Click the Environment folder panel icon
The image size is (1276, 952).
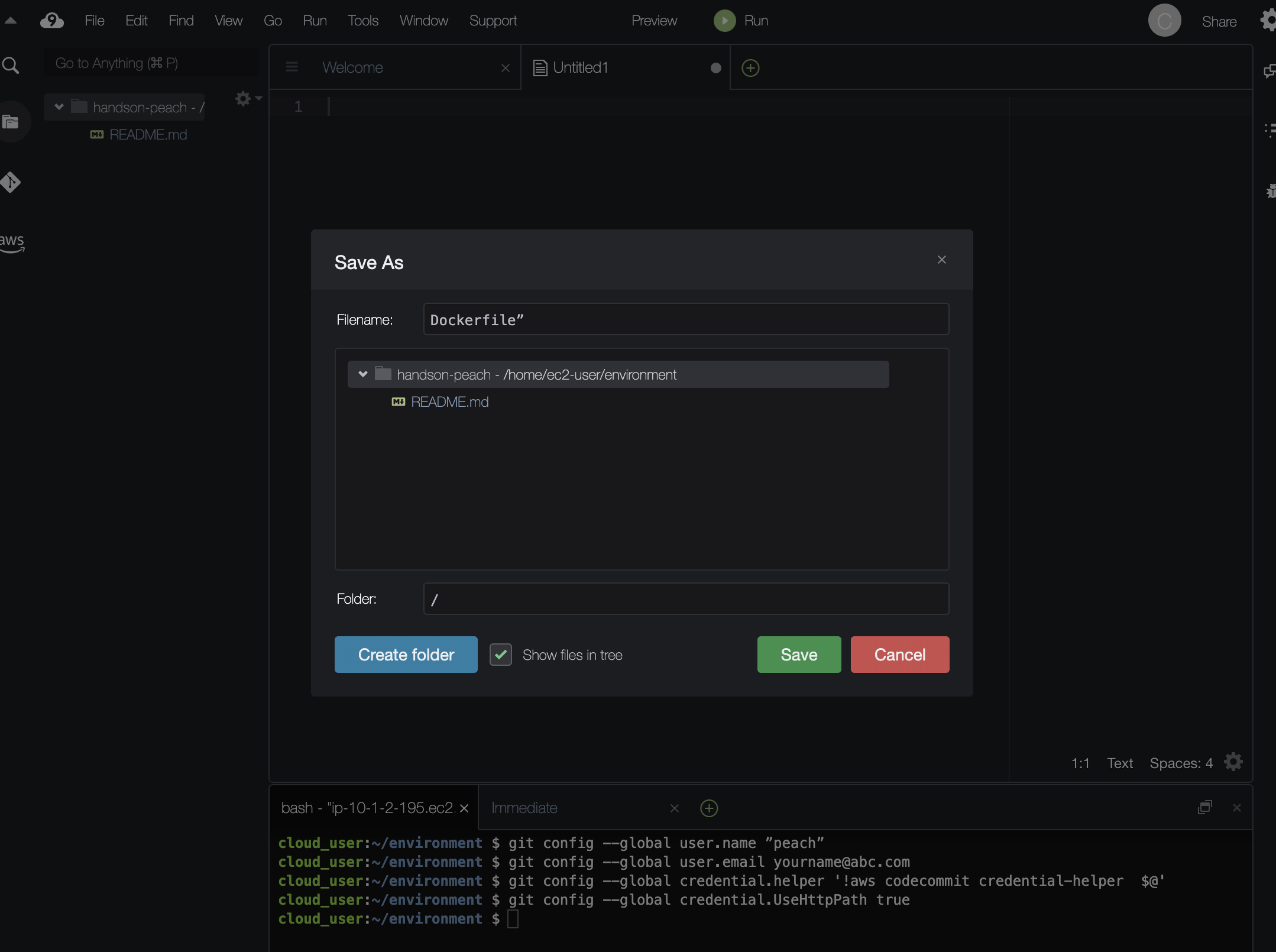tap(11, 122)
